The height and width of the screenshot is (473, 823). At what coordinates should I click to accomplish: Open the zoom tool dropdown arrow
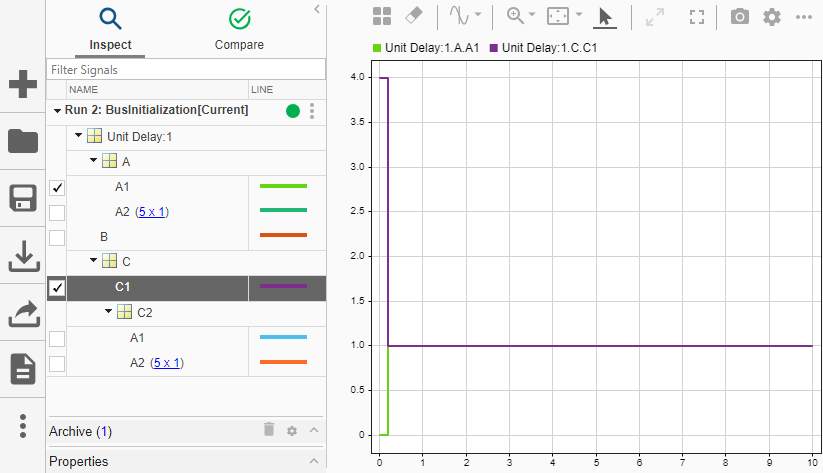coord(531,15)
